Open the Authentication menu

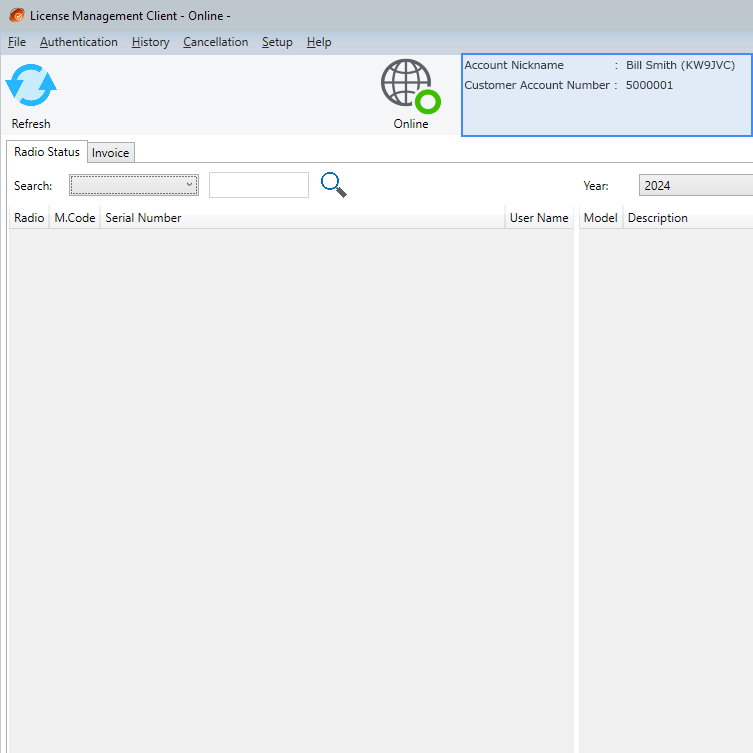(78, 42)
